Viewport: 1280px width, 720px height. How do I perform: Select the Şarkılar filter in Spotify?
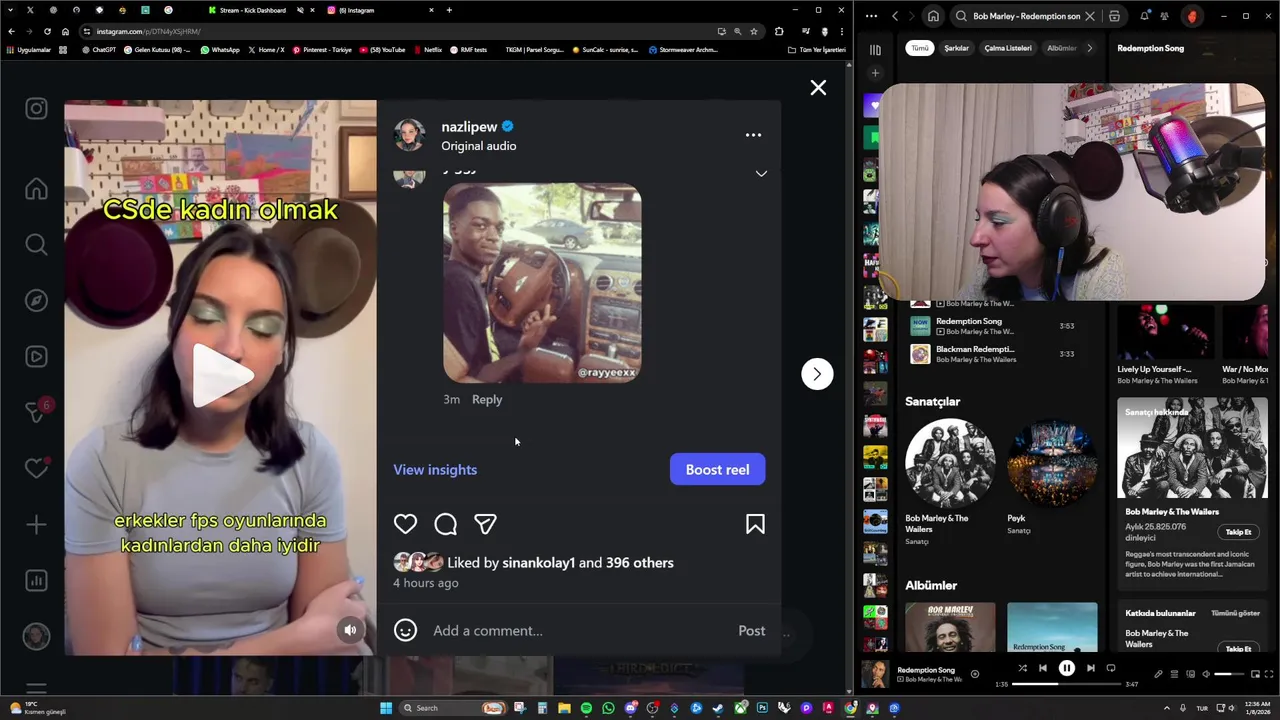(x=957, y=48)
